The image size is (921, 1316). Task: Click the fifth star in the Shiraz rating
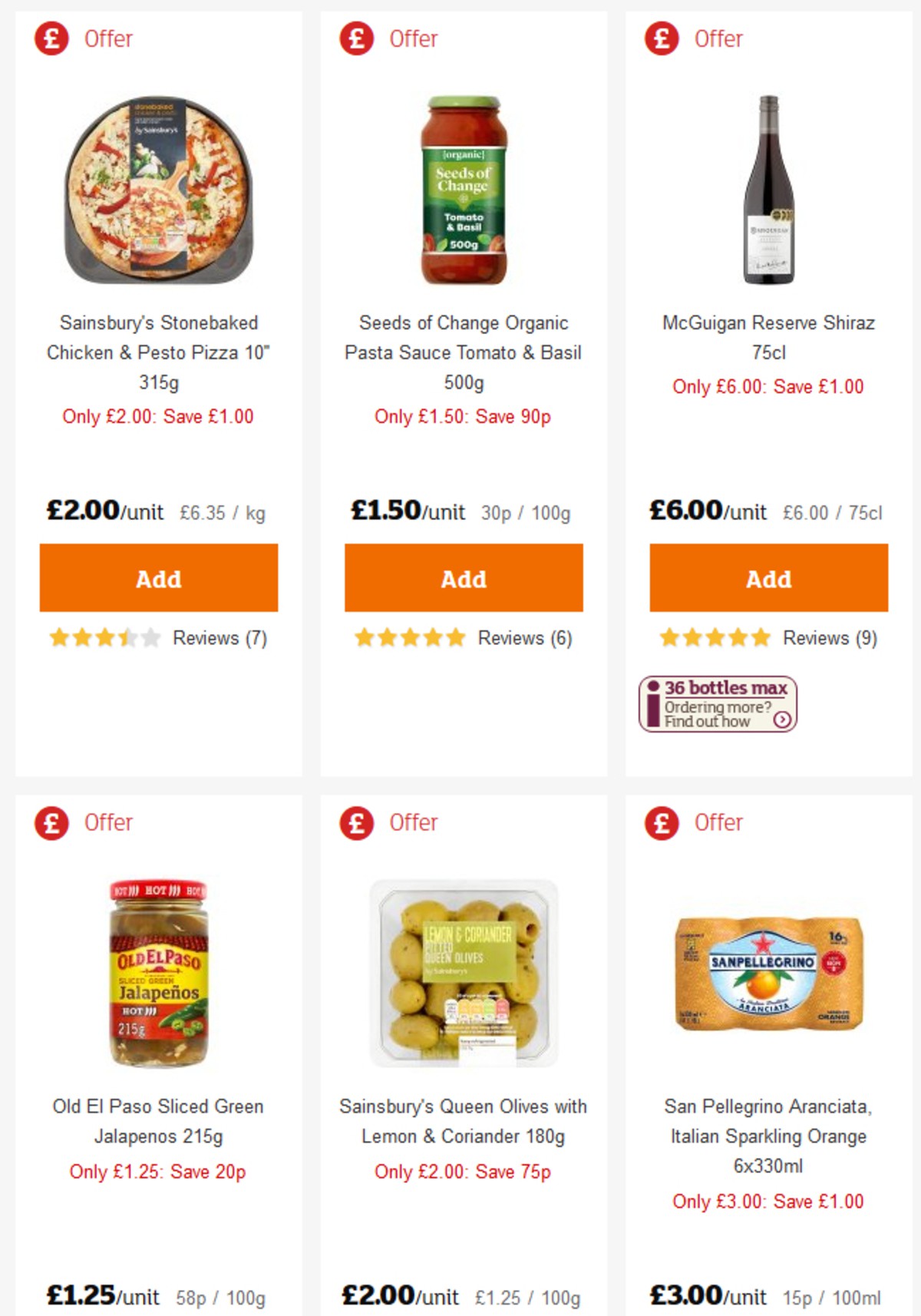tap(758, 637)
